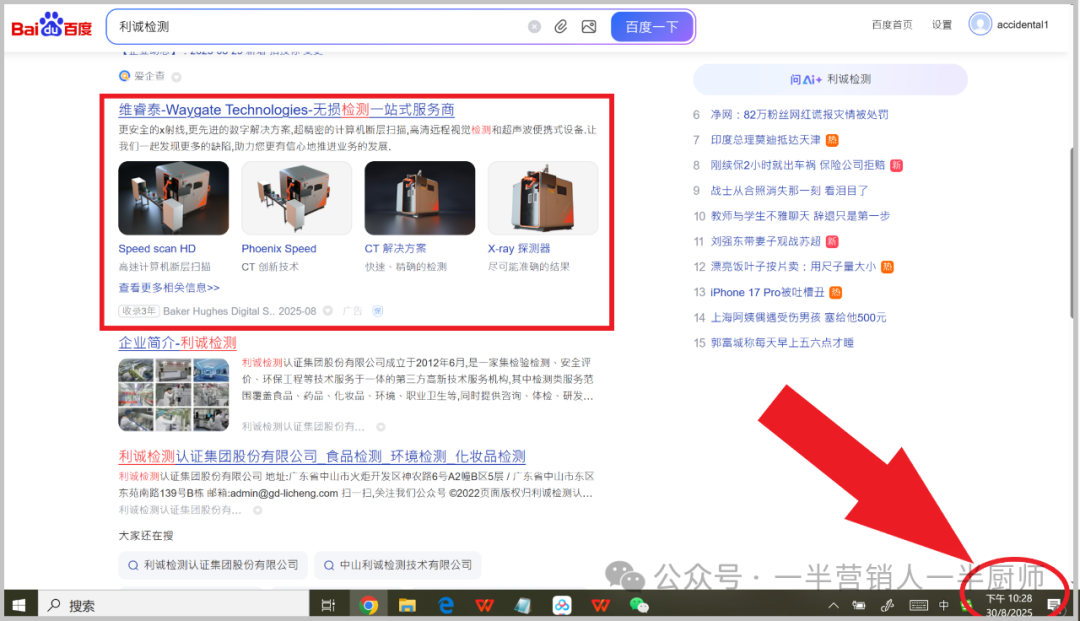Open hot item 刘强东带妻子观战苏超
Screen dimensions: 1080x621
pyautogui.click(x=766, y=242)
